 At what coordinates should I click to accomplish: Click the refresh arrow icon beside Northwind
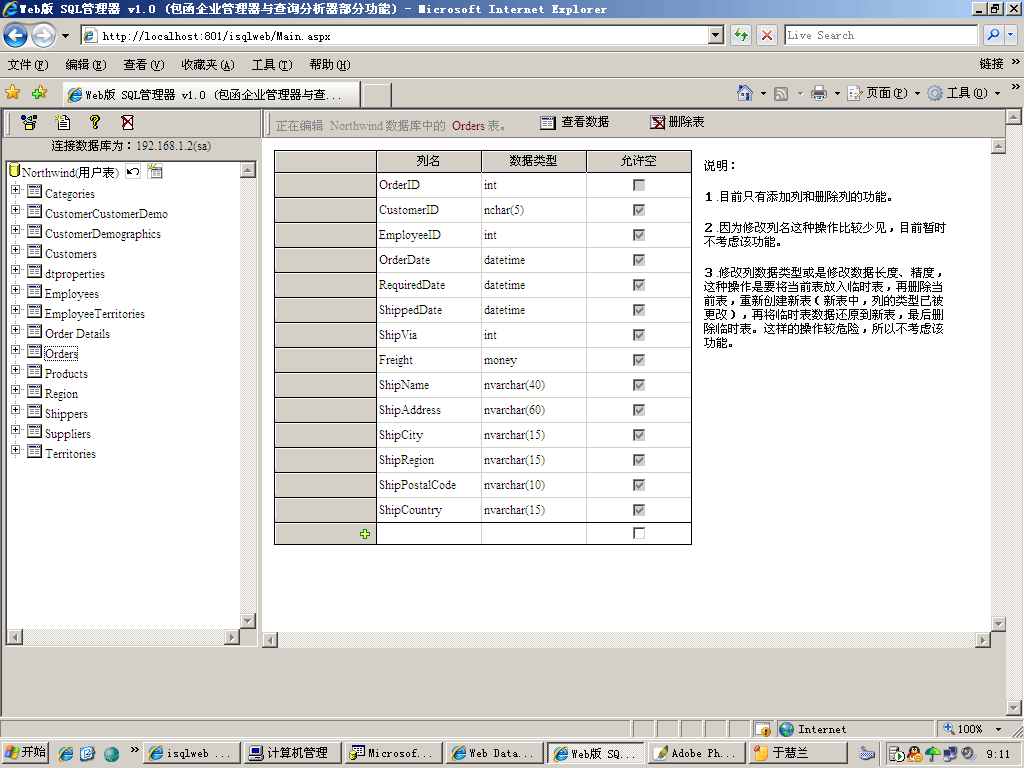(x=133, y=172)
